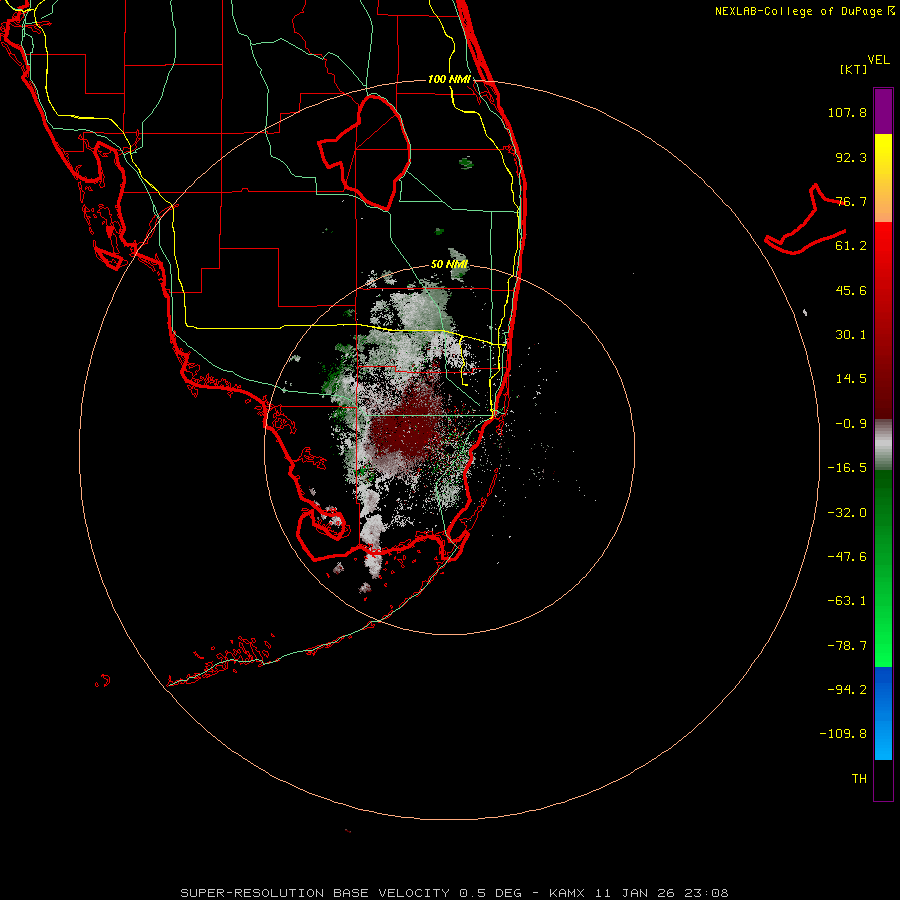This screenshot has width=900, height=900.
Task: Click the Lake Okeechobee outline on the map
Action: [366, 152]
